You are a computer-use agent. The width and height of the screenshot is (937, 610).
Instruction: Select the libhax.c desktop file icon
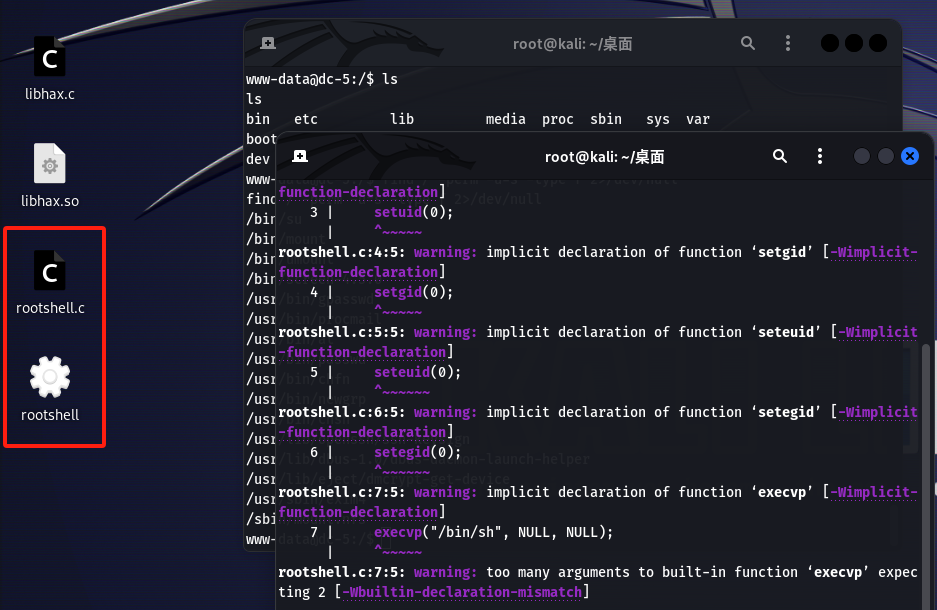[50, 57]
